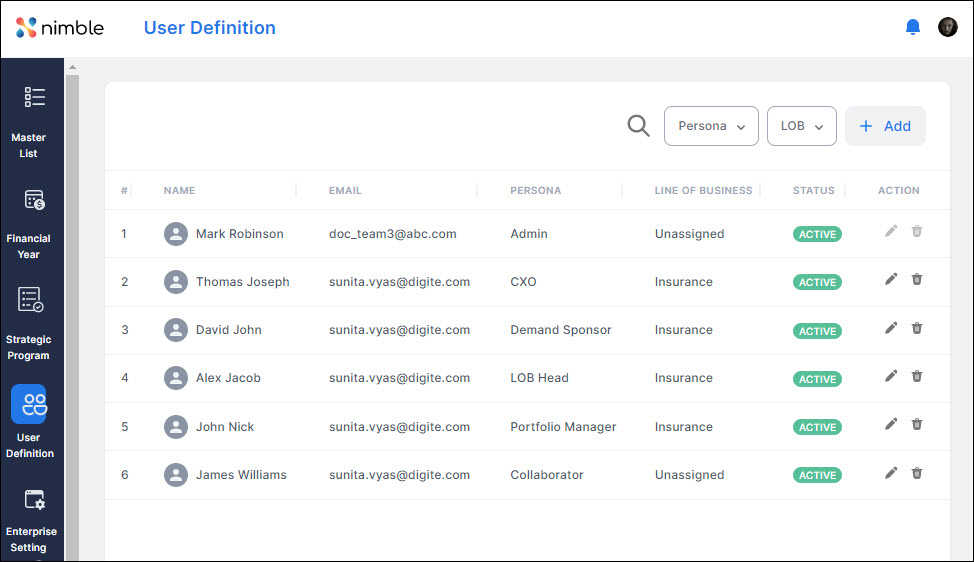Screen dimensions: 974x562
Task: Click the Add user button
Action: point(885,126)
